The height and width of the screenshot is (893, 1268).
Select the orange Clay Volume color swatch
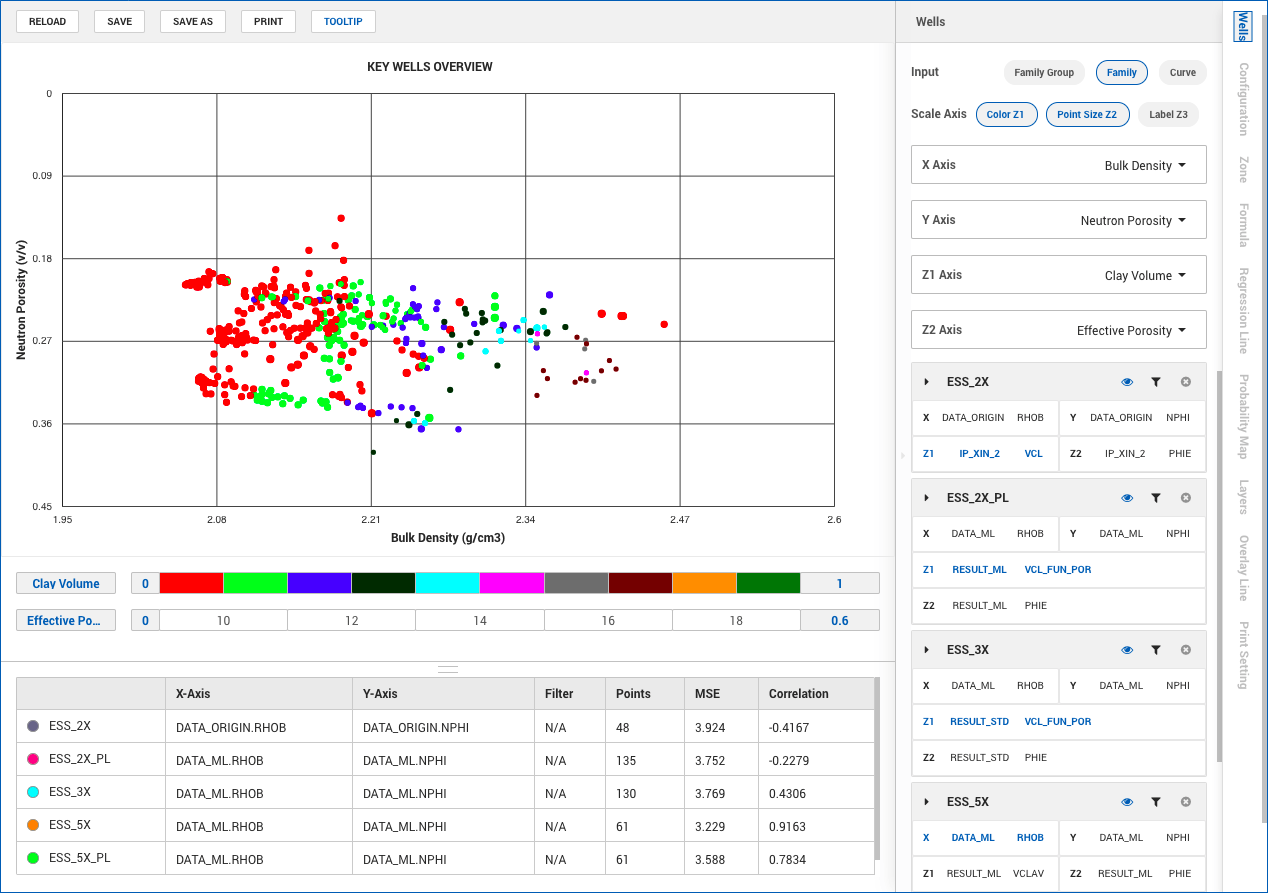705,583
